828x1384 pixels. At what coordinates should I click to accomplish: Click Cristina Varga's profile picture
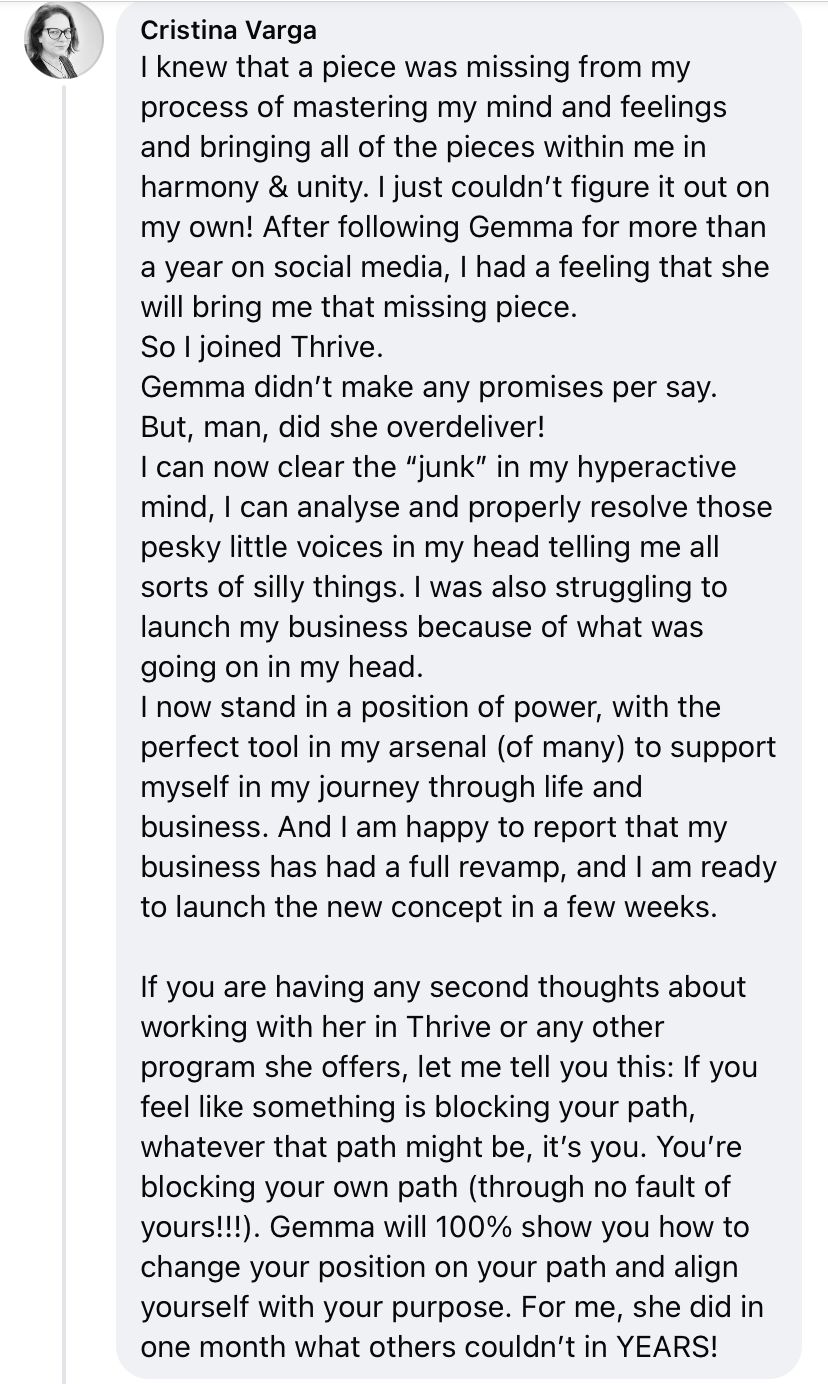64,40
